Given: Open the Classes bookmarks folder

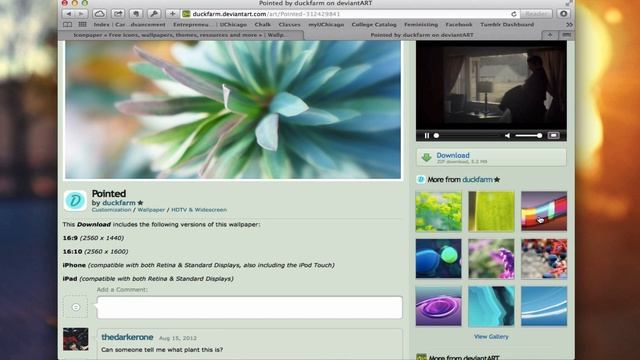Looking at the screenshot, I should [289, 24].
